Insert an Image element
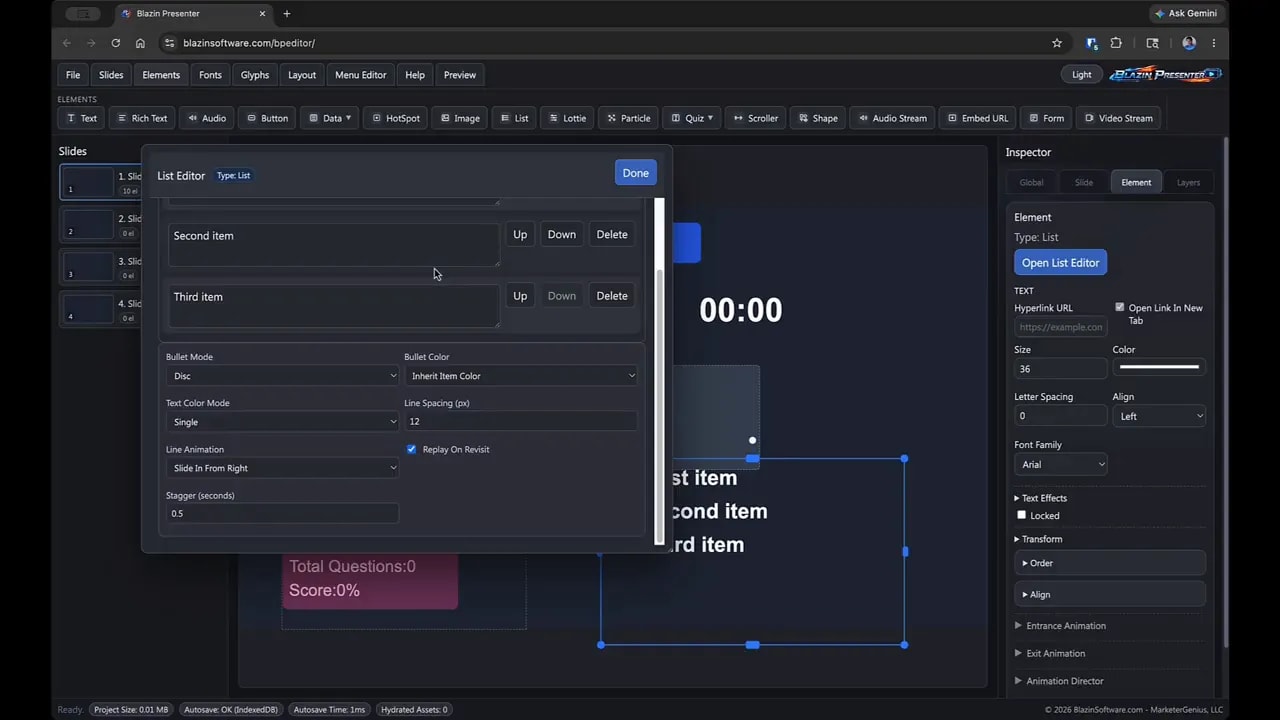Image resolution: width=1280 pixels, height=720 pixels. [460, 118]
